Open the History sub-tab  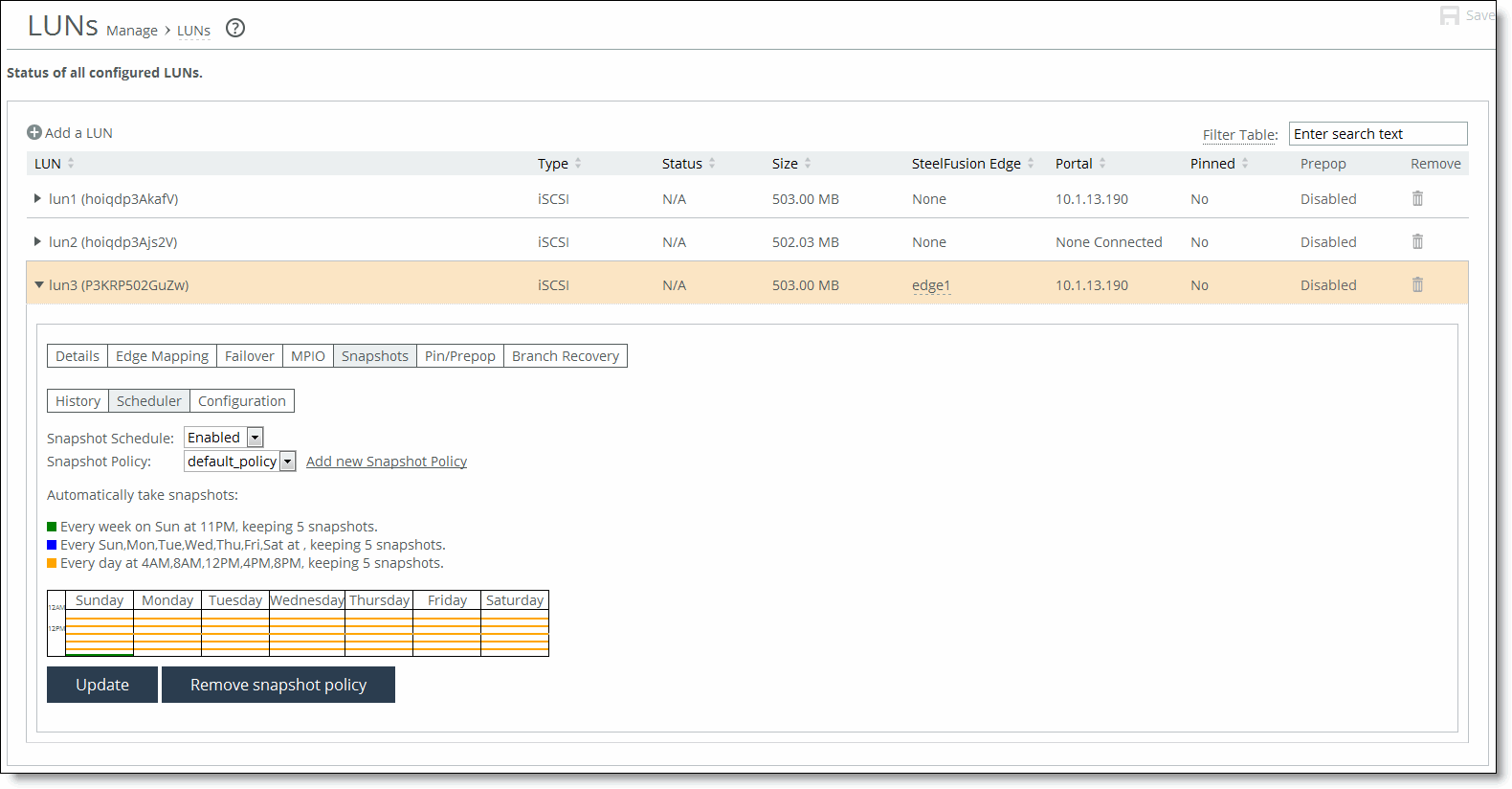(78, 401)
